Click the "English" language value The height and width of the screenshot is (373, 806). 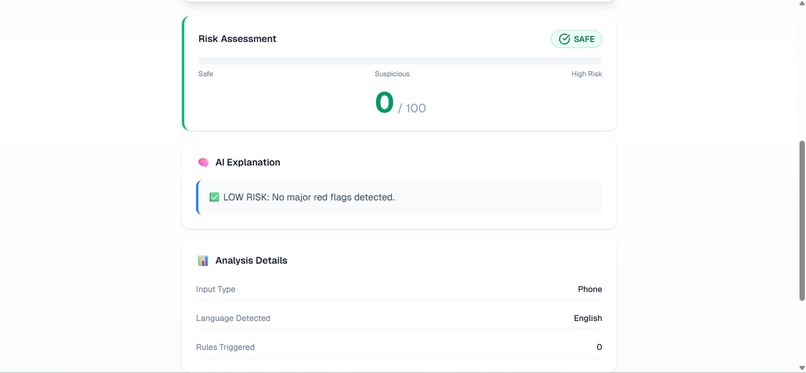point(588,319)
